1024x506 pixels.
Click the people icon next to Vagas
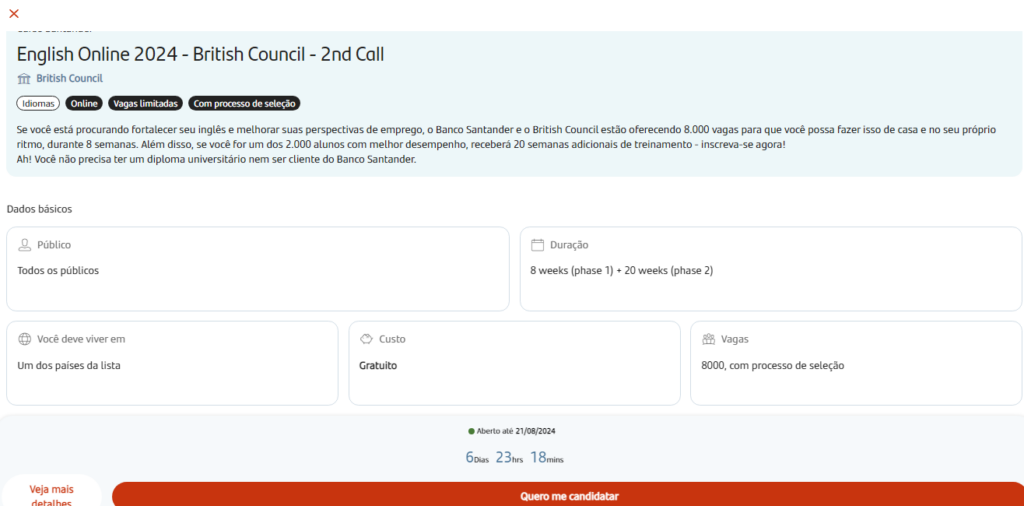click(x=709, y=340)
